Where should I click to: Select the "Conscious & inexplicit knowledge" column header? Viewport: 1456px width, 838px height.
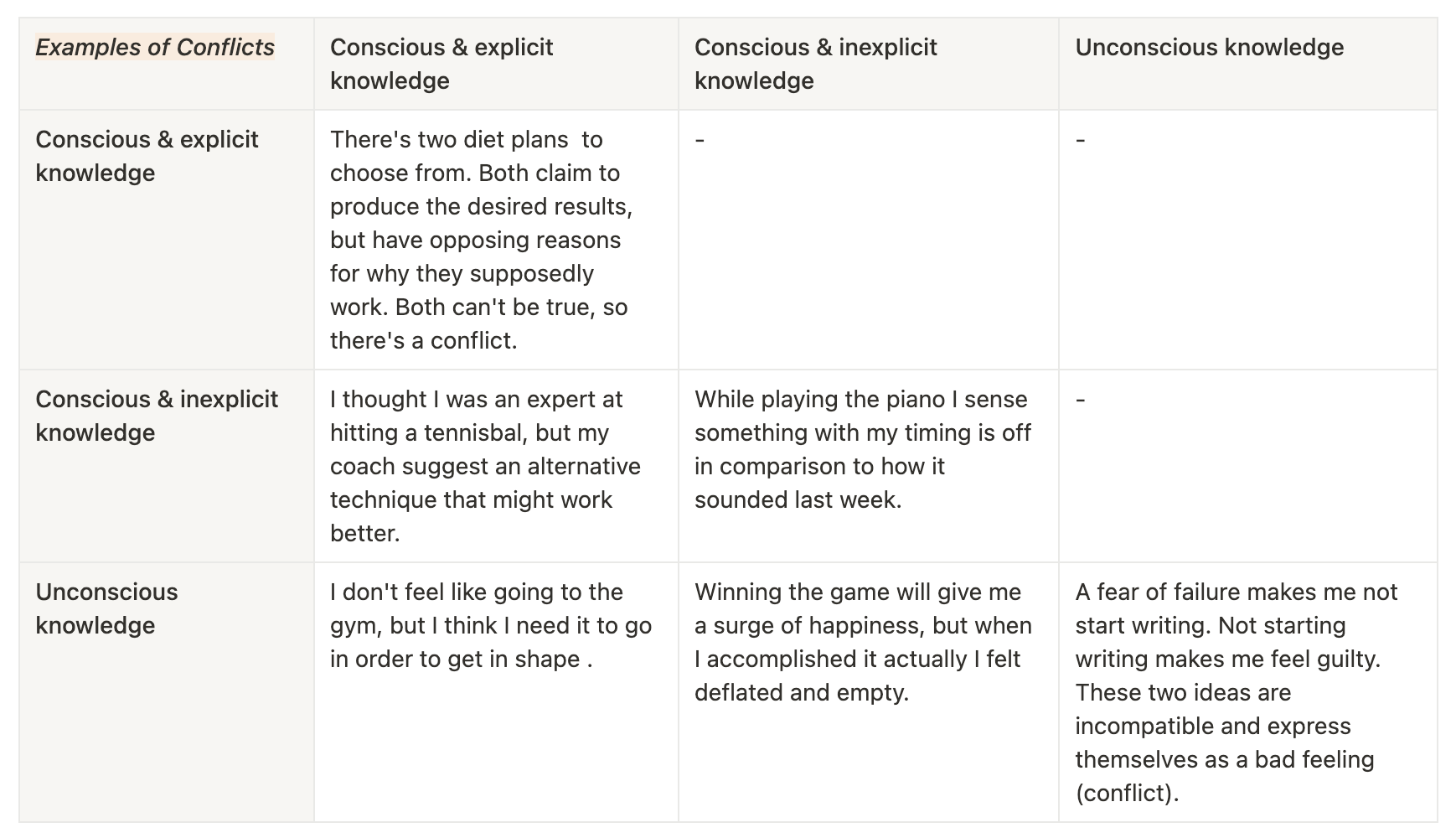click(x=815, y=64)
